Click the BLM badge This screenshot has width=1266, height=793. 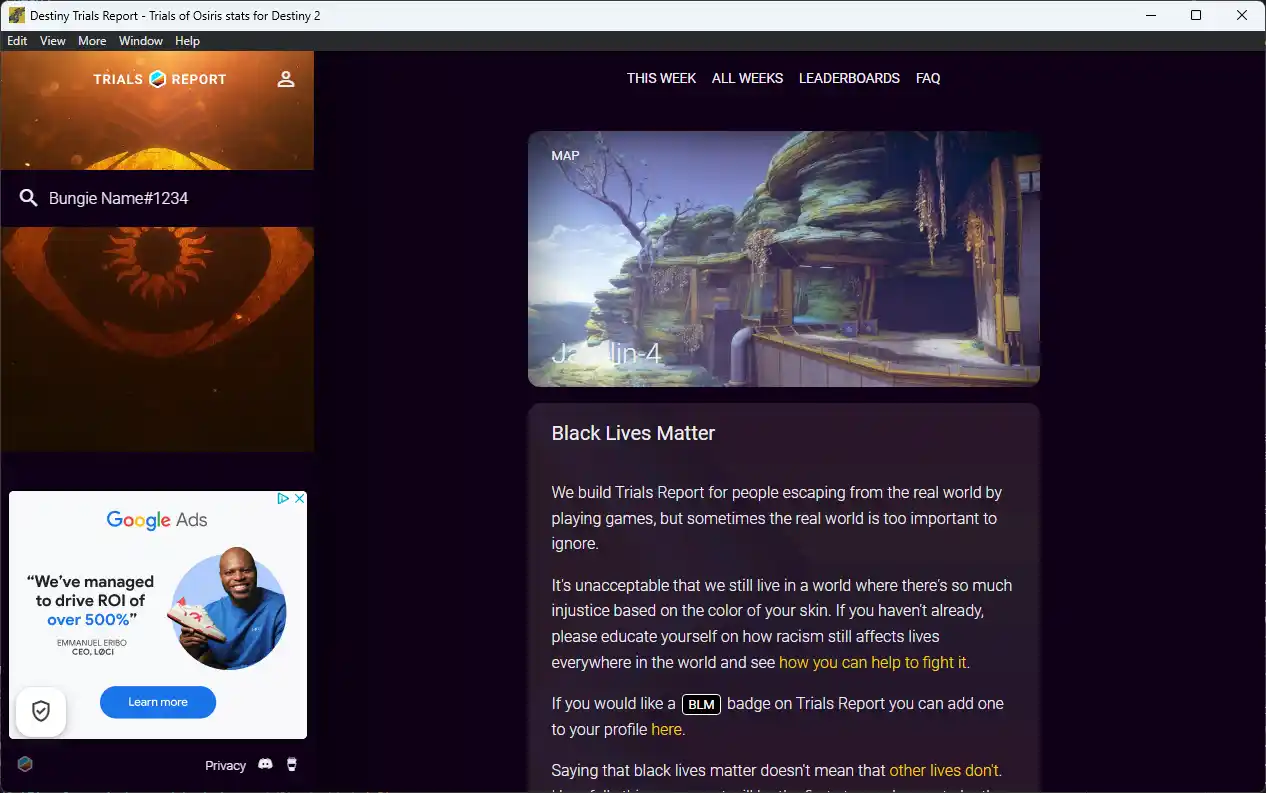701,704
